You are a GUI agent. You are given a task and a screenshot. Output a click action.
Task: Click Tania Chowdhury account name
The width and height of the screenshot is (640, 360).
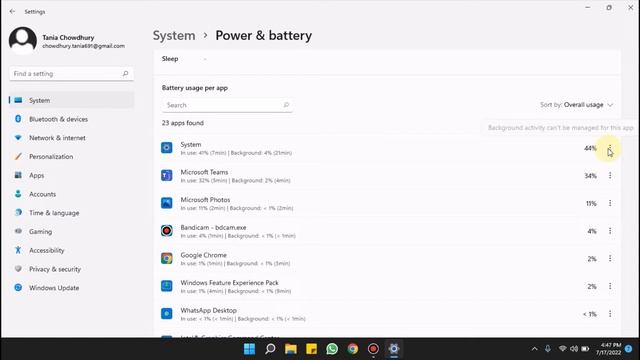point(68,37)
